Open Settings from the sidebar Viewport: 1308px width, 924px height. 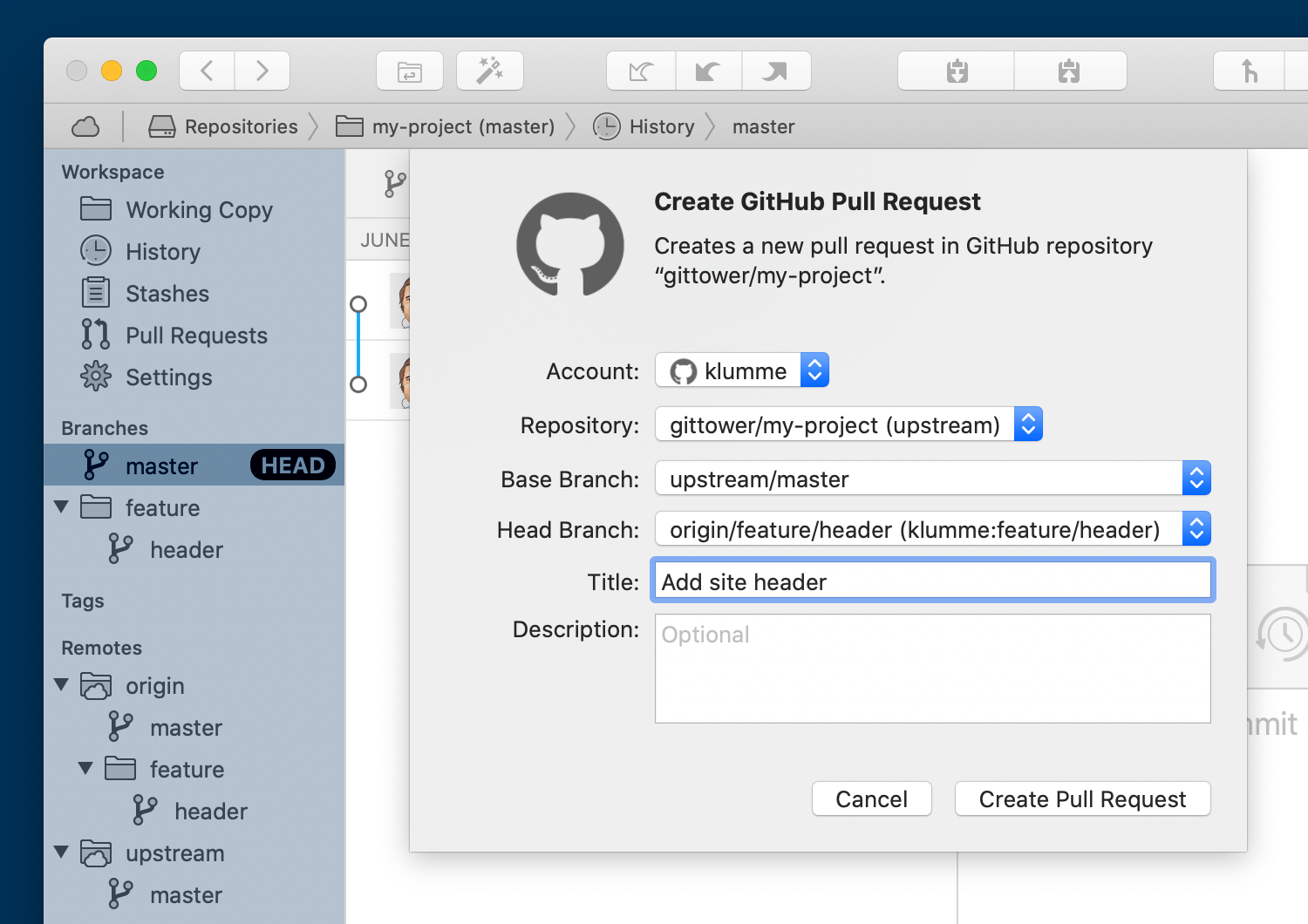tap(168, 377)
